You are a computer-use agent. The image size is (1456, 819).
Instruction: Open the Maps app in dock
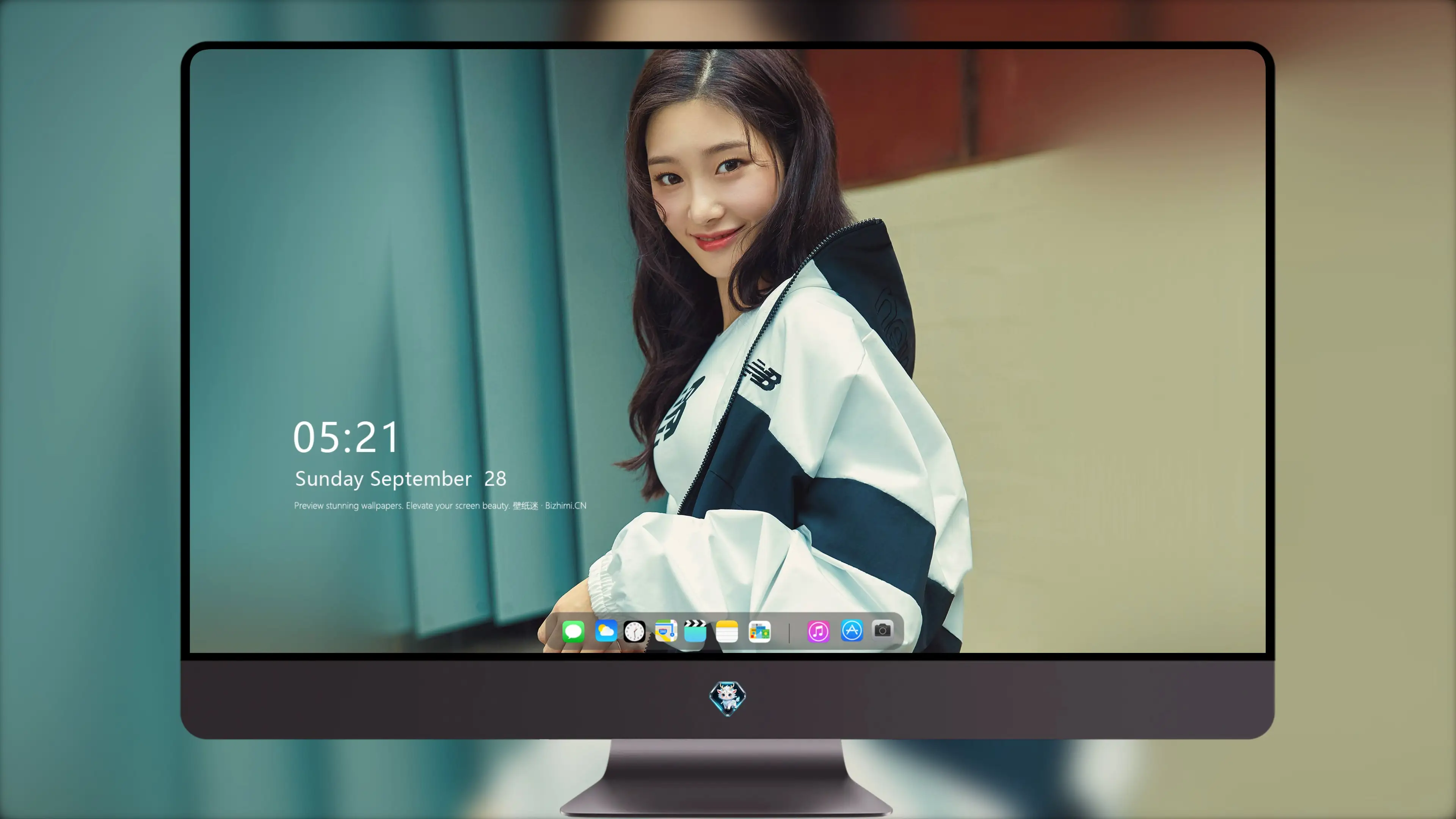[x=666, y=631]
